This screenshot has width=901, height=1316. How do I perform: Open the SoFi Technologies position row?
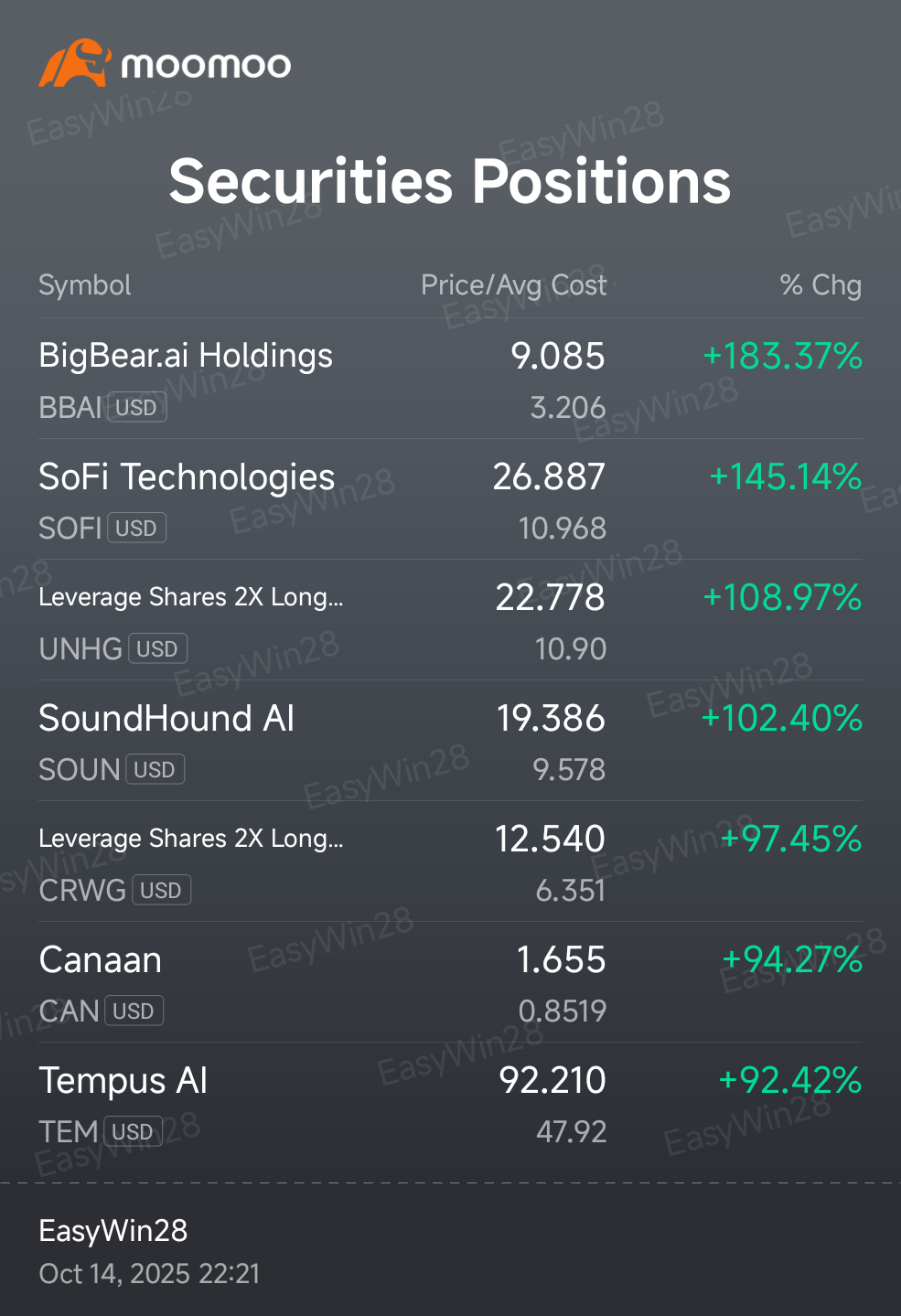(450, 499)
